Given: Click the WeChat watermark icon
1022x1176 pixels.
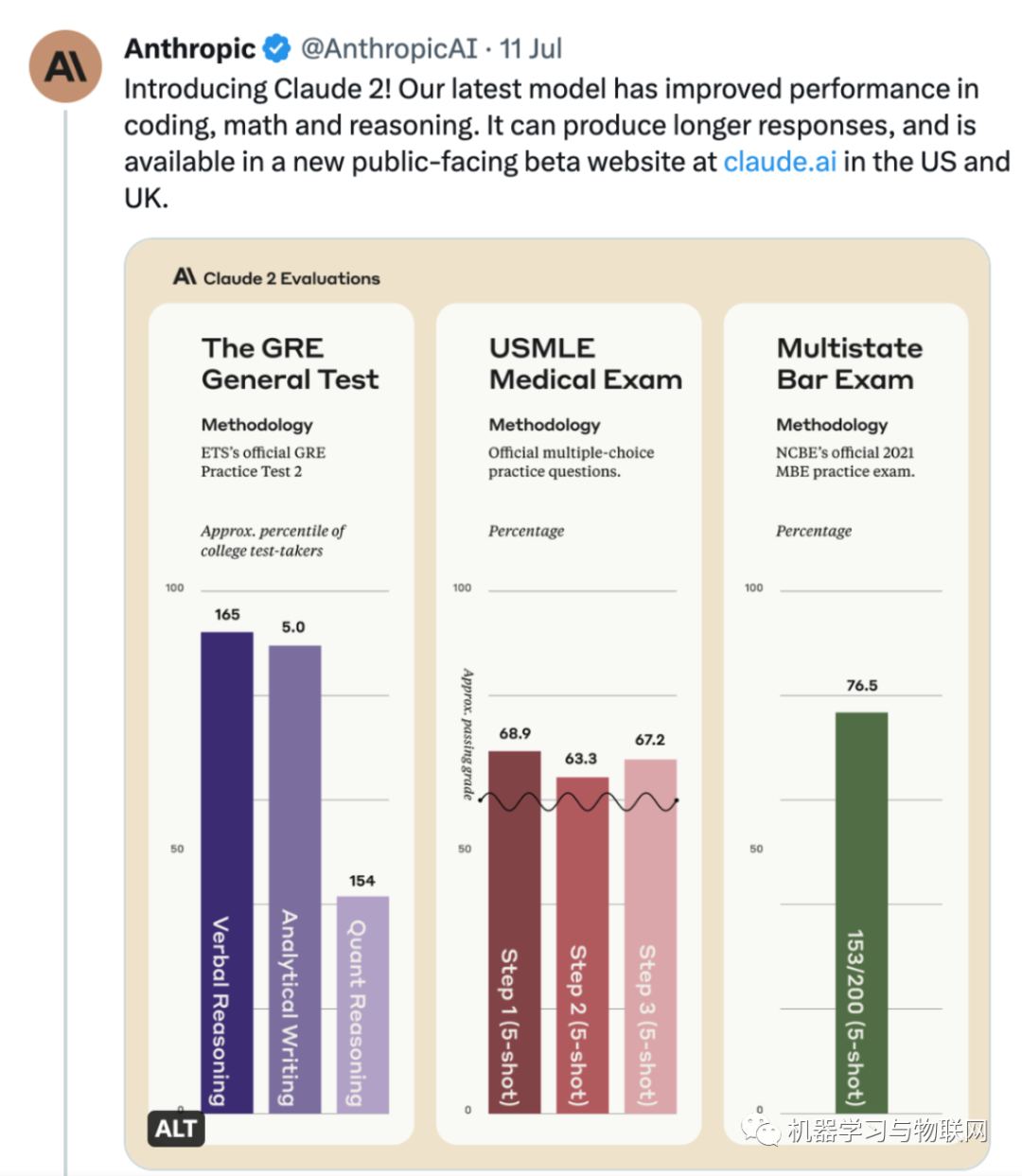Looking at the screenshot, I should coord(762,1129).
